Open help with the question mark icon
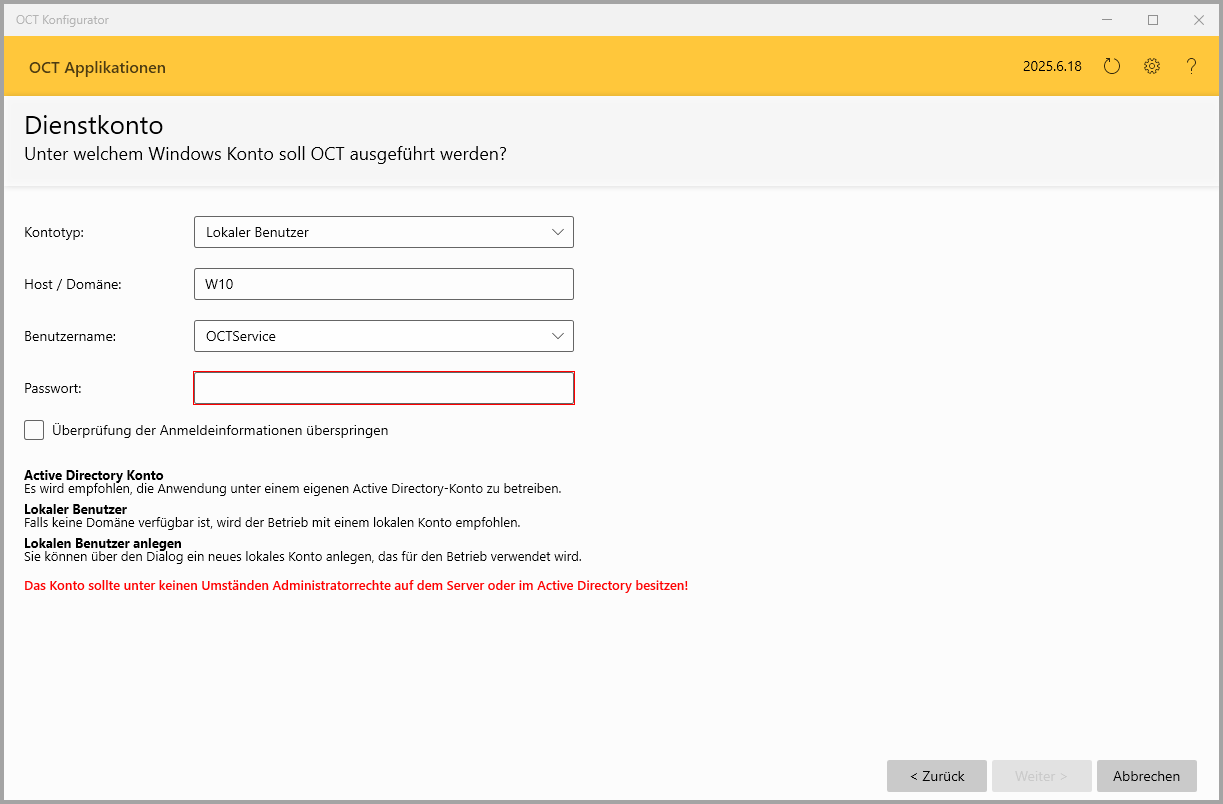Viewport: 1223px width, 804px height. pyautogui.click(x=1191, y=67)
